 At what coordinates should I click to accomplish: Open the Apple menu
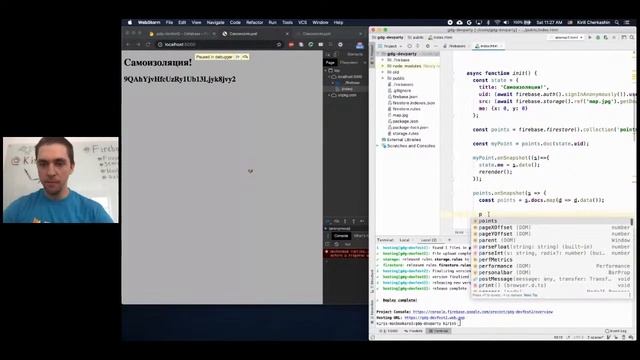(130, 22)
